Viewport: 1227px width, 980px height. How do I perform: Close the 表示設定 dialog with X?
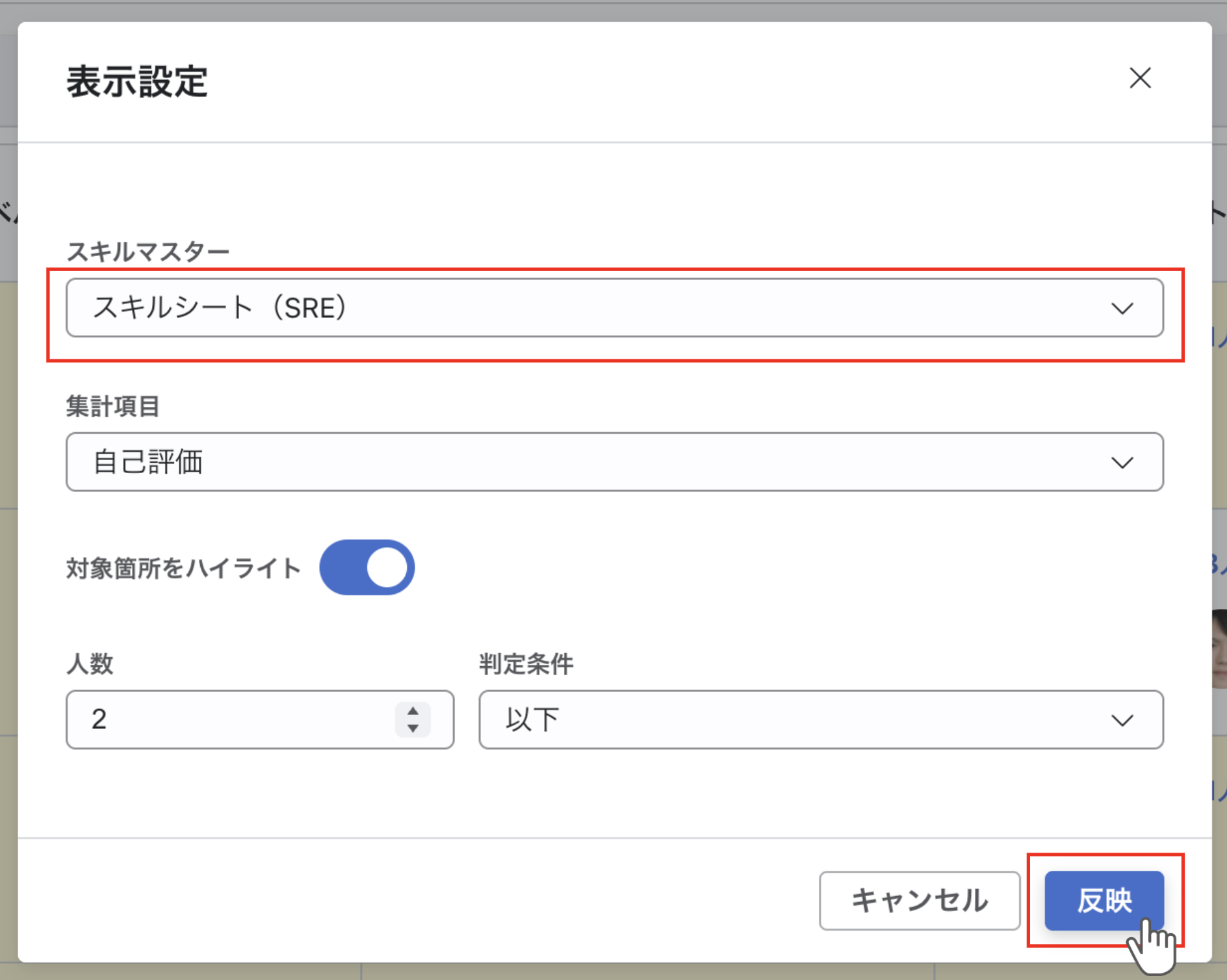[x=1140, y=78]
